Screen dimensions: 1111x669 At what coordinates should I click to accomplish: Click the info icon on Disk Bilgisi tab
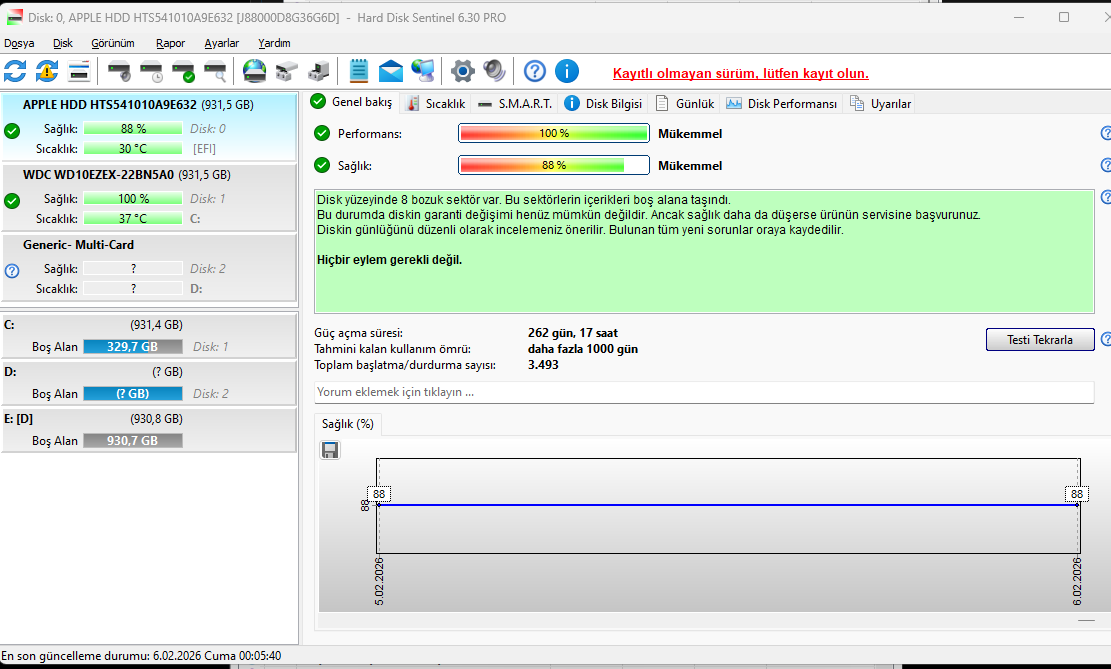click(572, 103)
